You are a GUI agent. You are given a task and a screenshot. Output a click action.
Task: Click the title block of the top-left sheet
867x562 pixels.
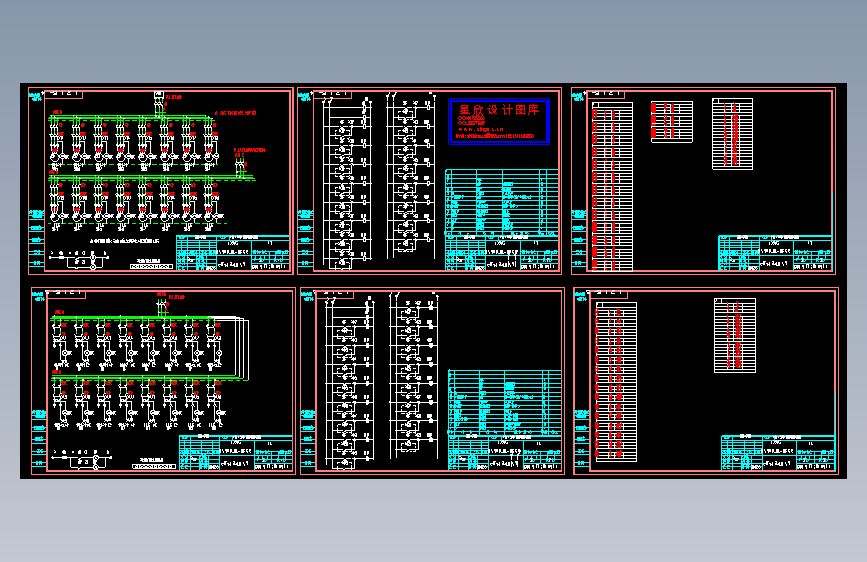pyautogui.click(x=233, y=253)
